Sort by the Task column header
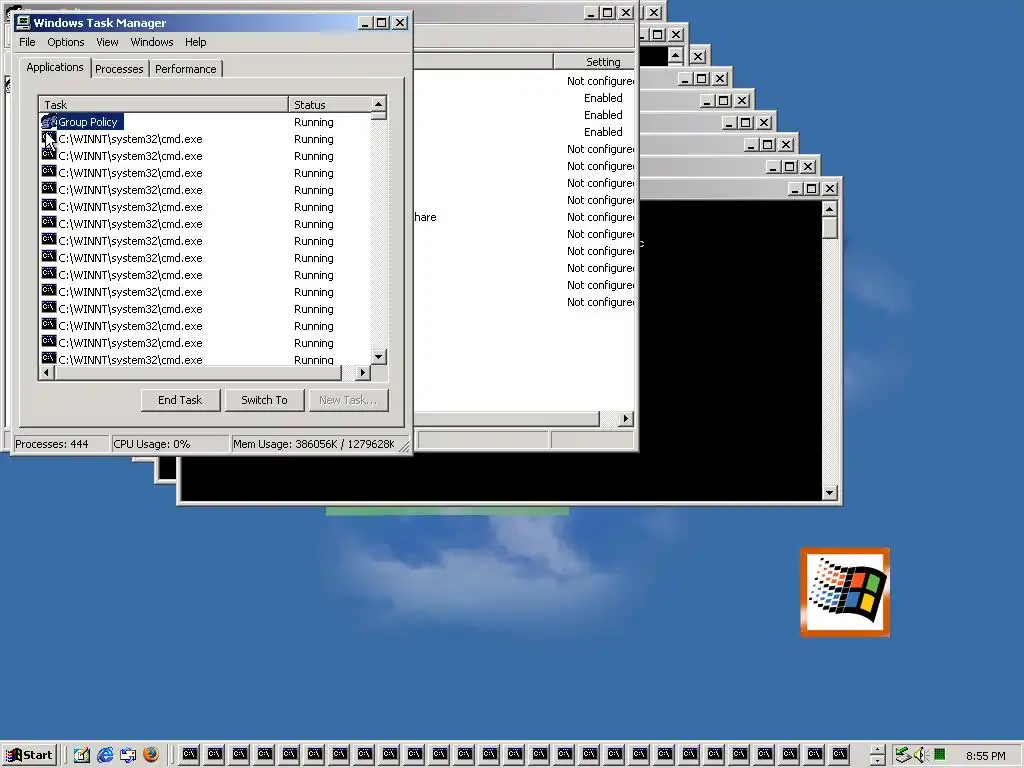The image size is (1024, 768). (x=164, y=104)
